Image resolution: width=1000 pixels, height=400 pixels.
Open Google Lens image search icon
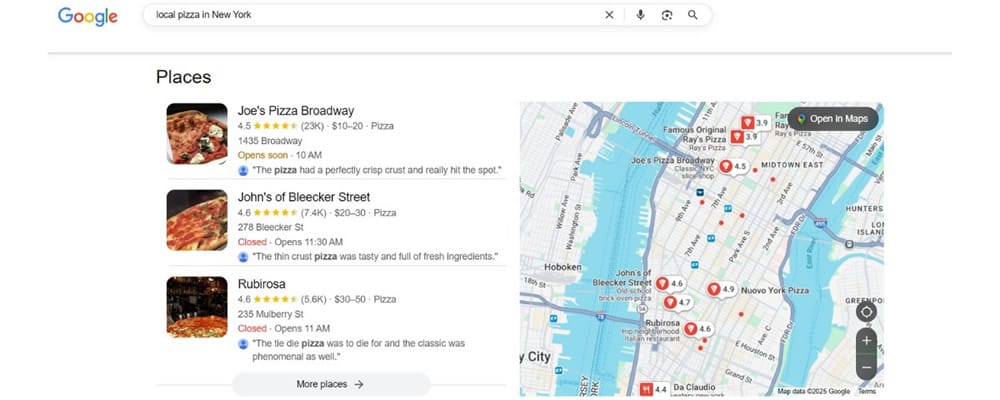tap(666, 15)
